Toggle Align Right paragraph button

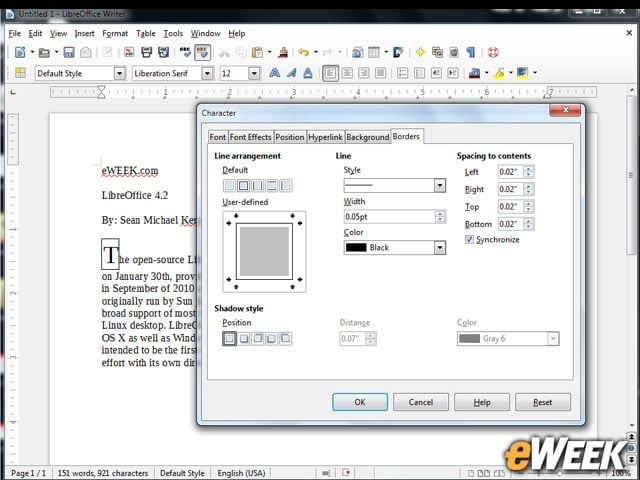[x=363, y=73]
